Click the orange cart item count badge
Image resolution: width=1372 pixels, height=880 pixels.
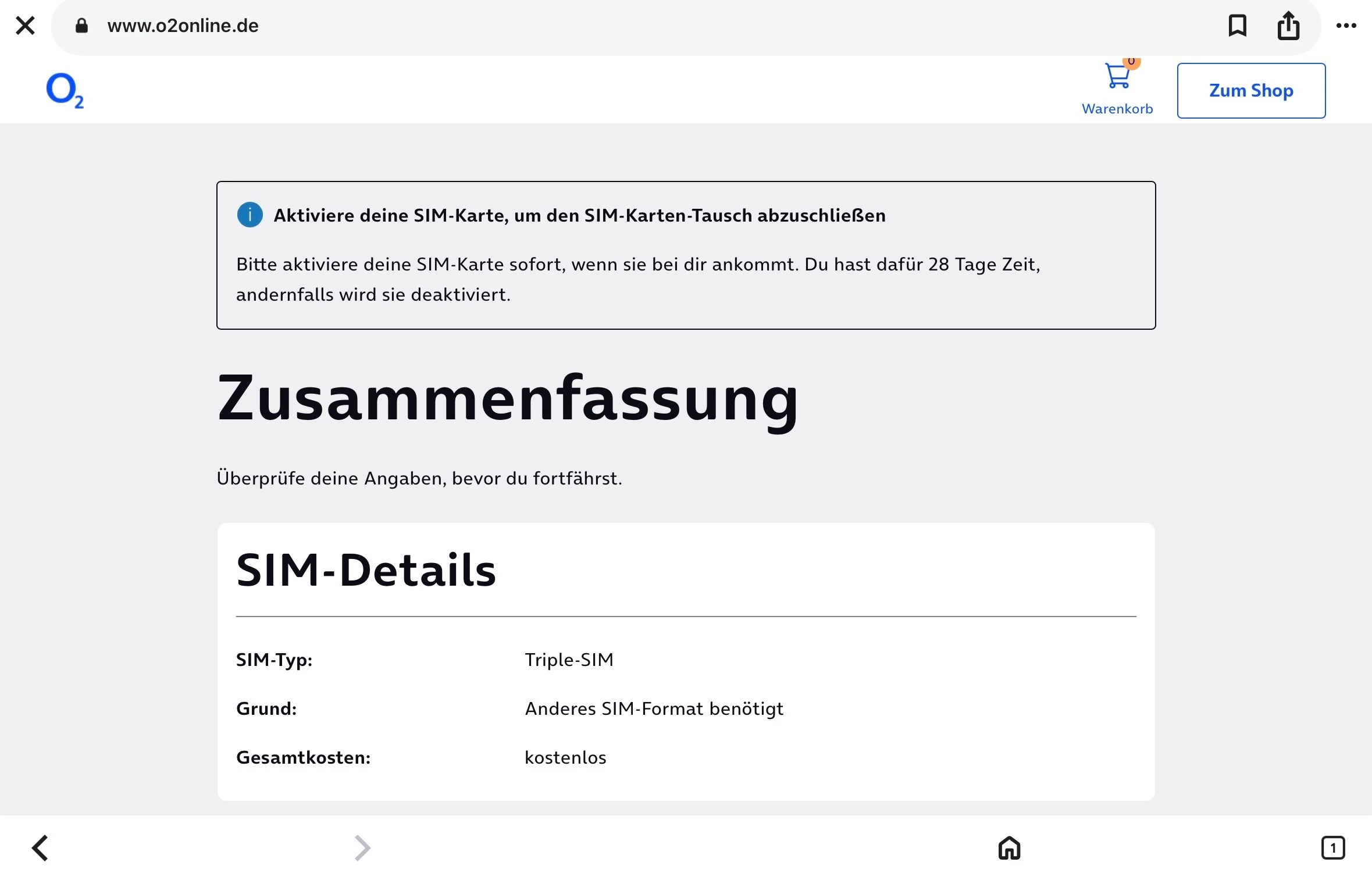pos(1131,62)
